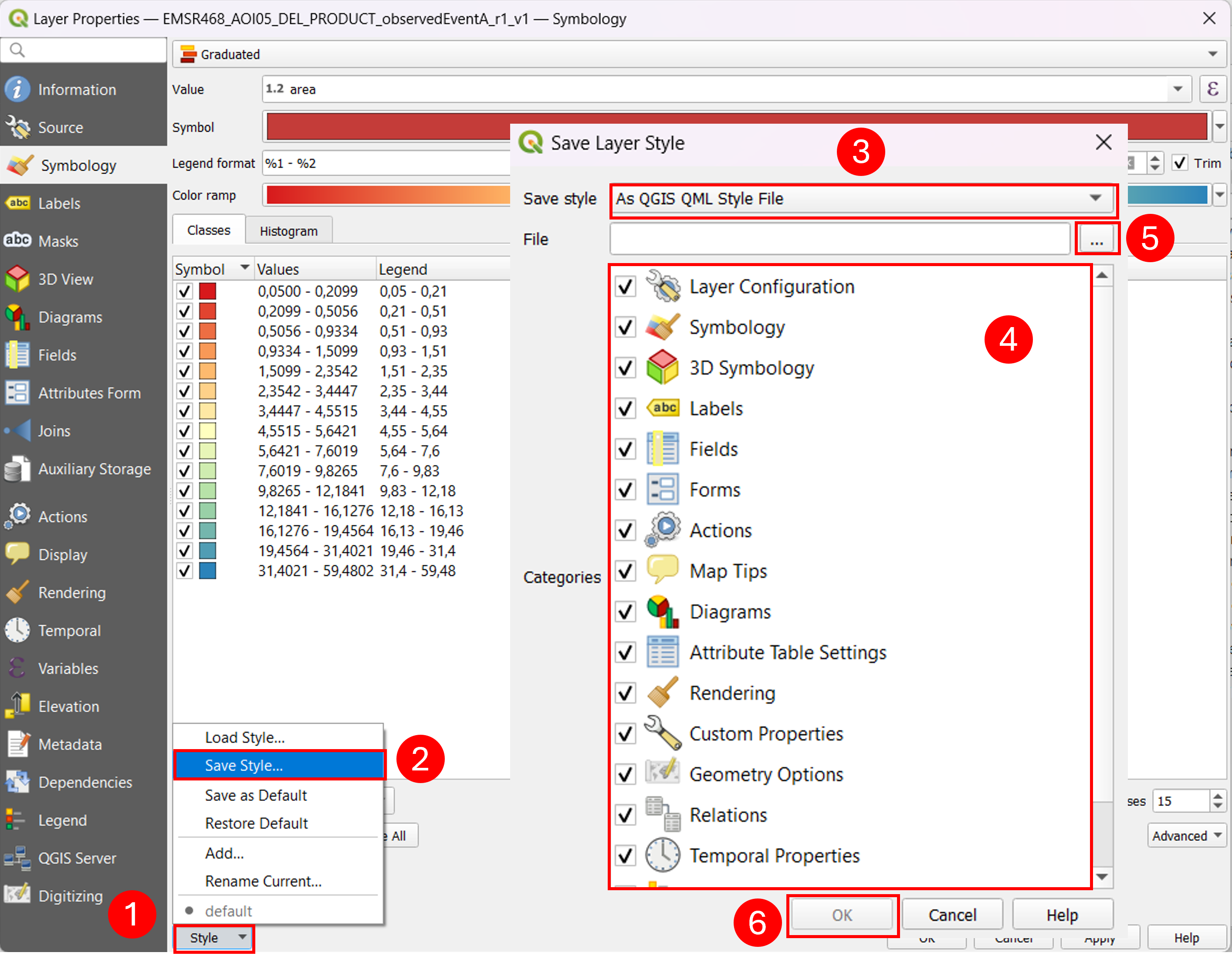This screenshot has height=966, width=1232.
Task: Select the Diagrams sidebar icon
Action: [x=17, y=317]
